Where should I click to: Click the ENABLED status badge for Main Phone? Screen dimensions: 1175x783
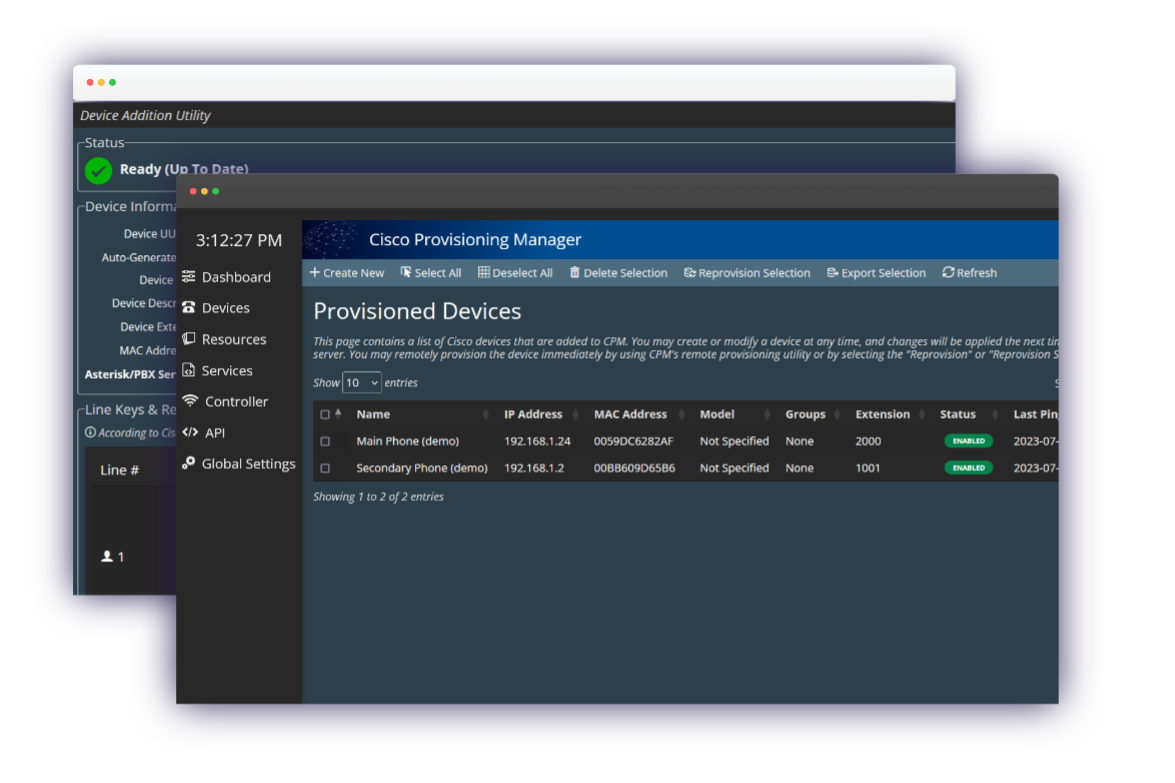pyautogui.click(x=967, y=441)
